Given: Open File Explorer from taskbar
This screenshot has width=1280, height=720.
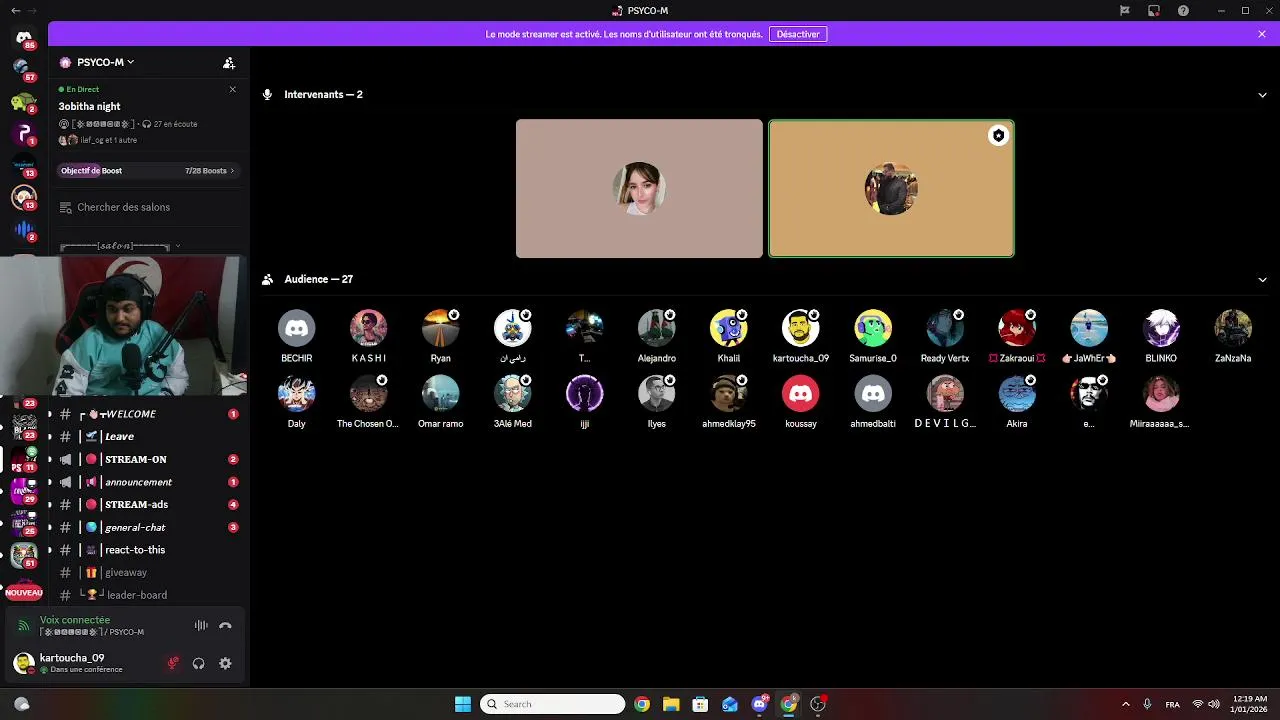Looking at the screenshot, I should (671, 704).
